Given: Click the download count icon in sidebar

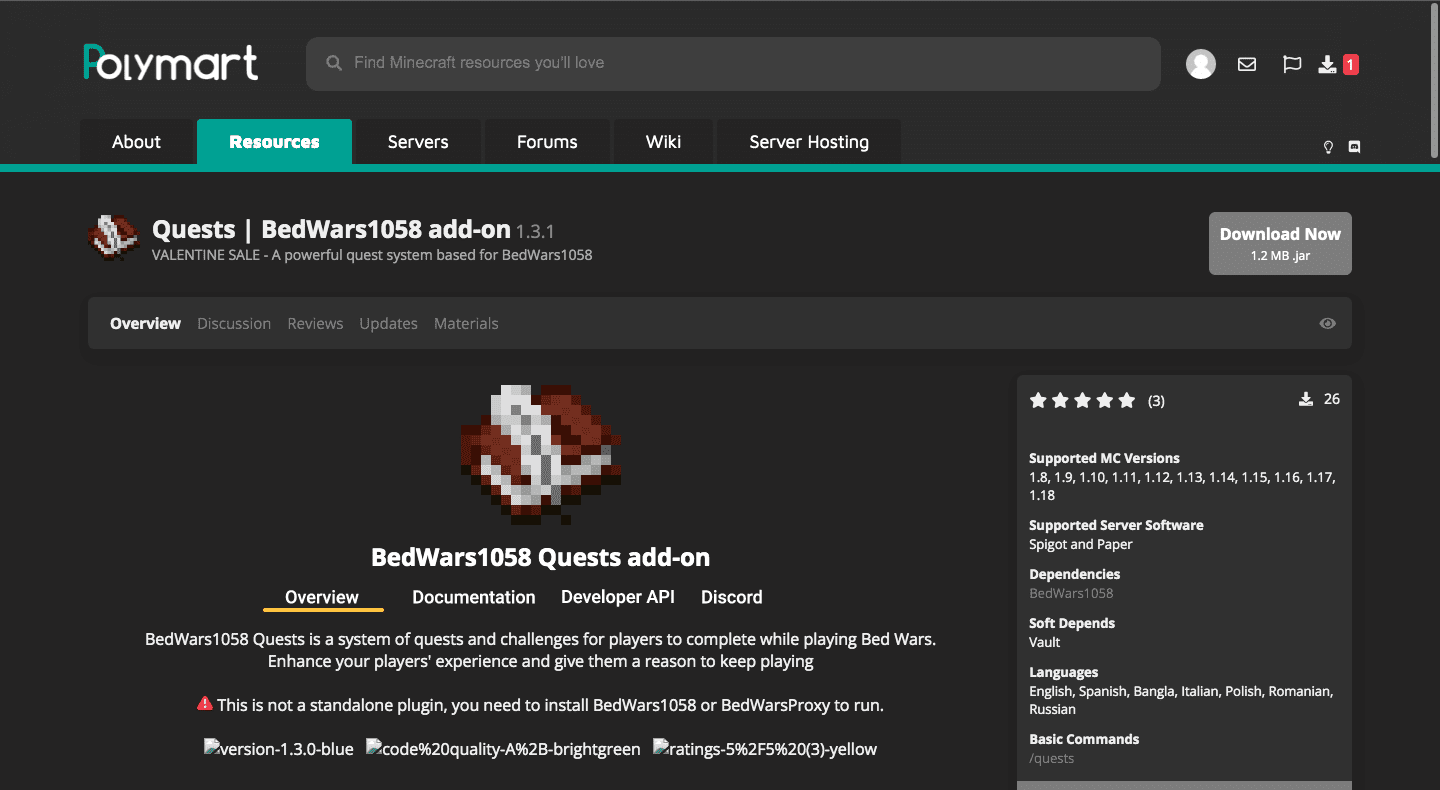Looking at the screenshot, I should coord(1305,399).
